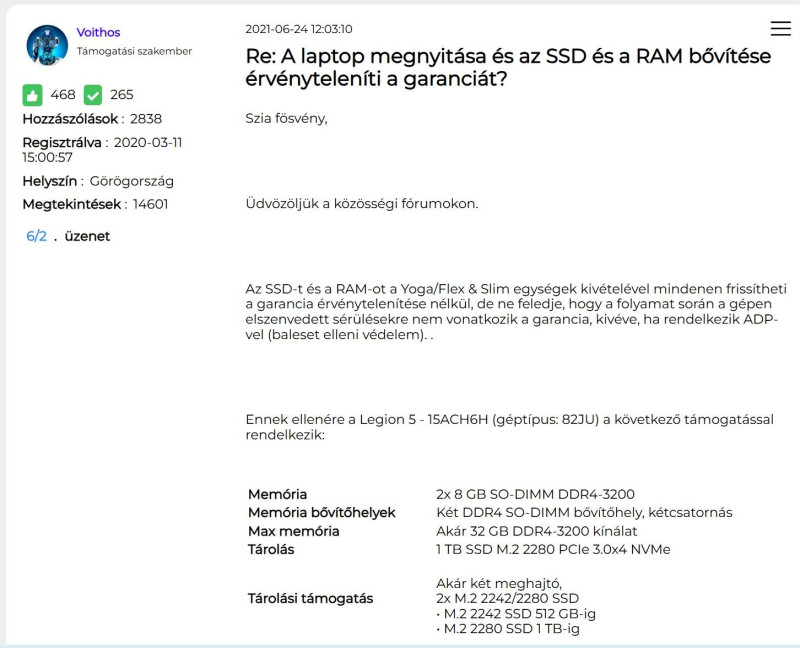
Task: Click the post timestamp 2021-06-24 12:03:10
Action: [298, 29]
